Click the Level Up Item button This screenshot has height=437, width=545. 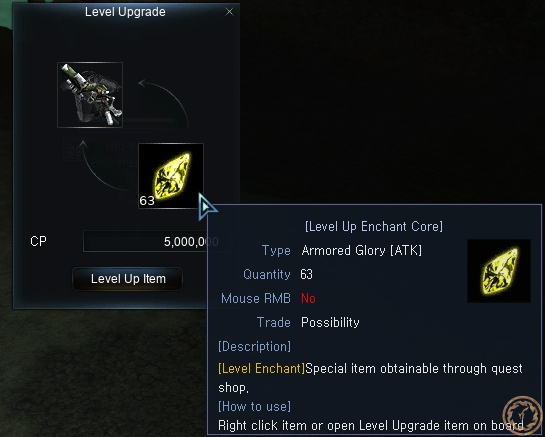tap(127, 279)
